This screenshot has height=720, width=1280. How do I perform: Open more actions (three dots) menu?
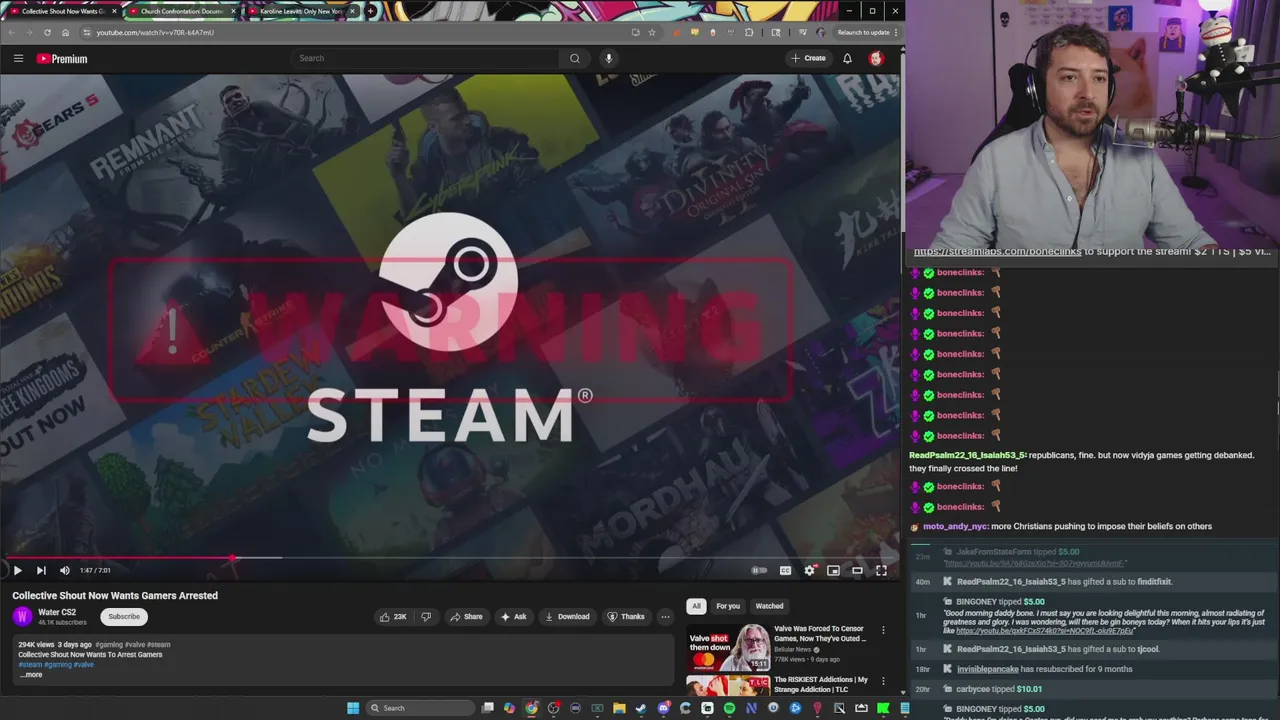[665, 616]
